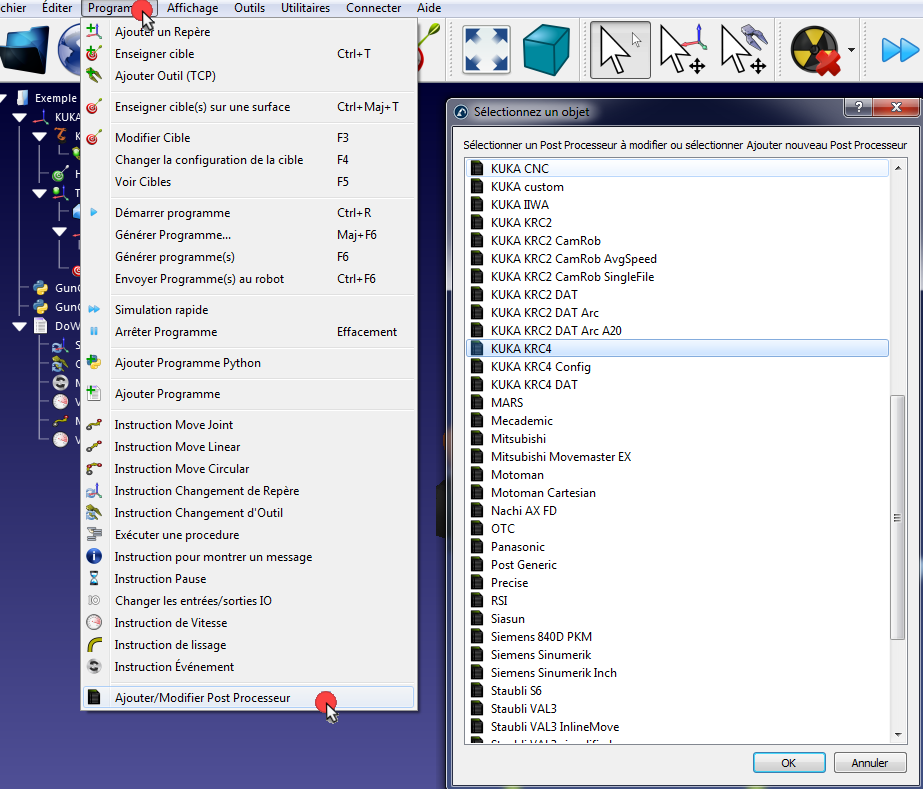
Task: Click the dialog help question mark button
Action: pos(859,107)
